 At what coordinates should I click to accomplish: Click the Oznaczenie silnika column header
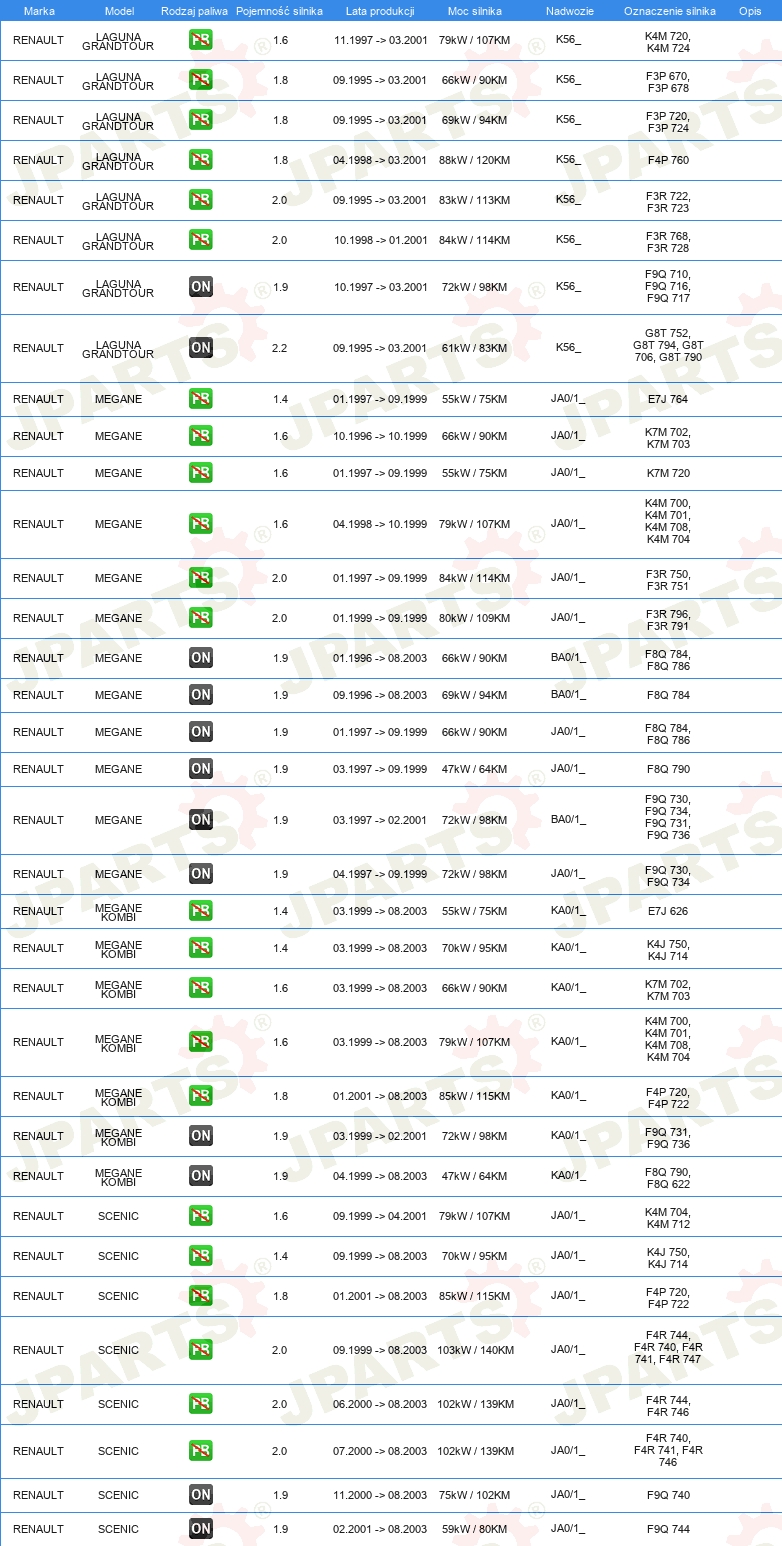pos(669,10)
